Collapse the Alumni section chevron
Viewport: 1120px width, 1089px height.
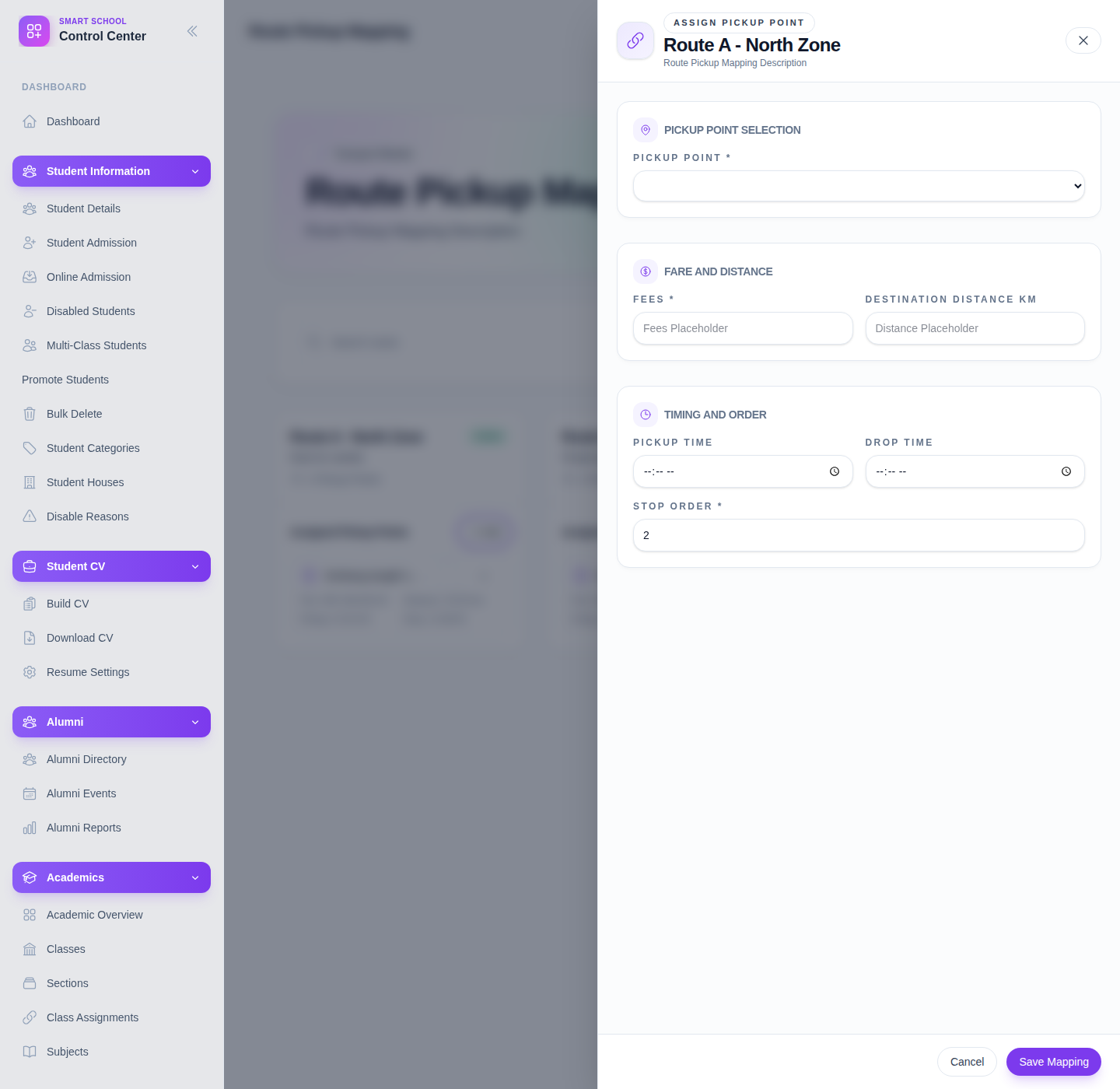[195, 722]
